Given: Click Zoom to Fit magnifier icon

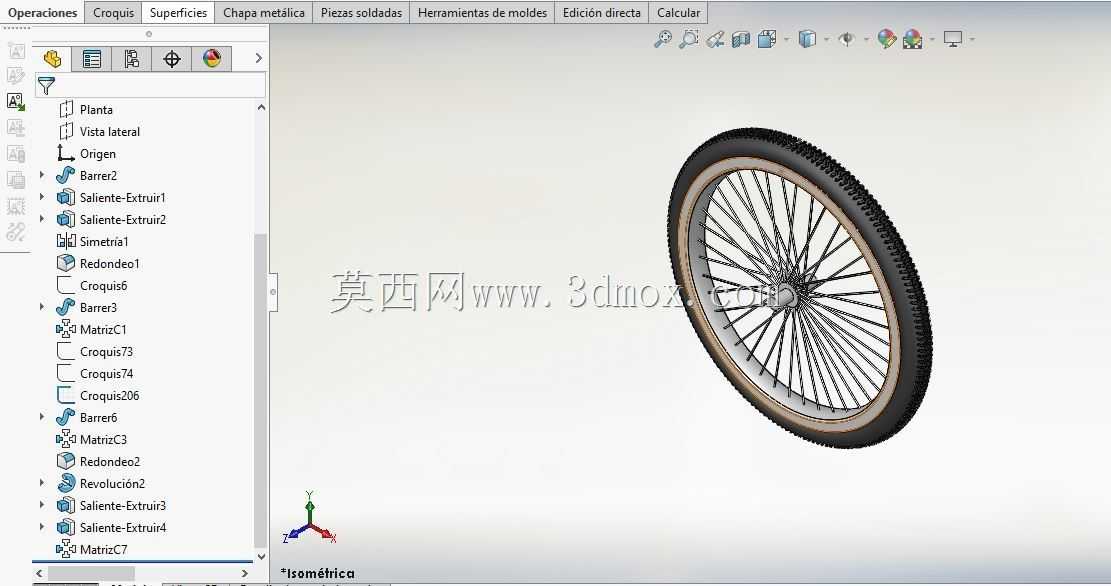Looking at the screenshot, I should pyautogui.click(x=662, y=39).
